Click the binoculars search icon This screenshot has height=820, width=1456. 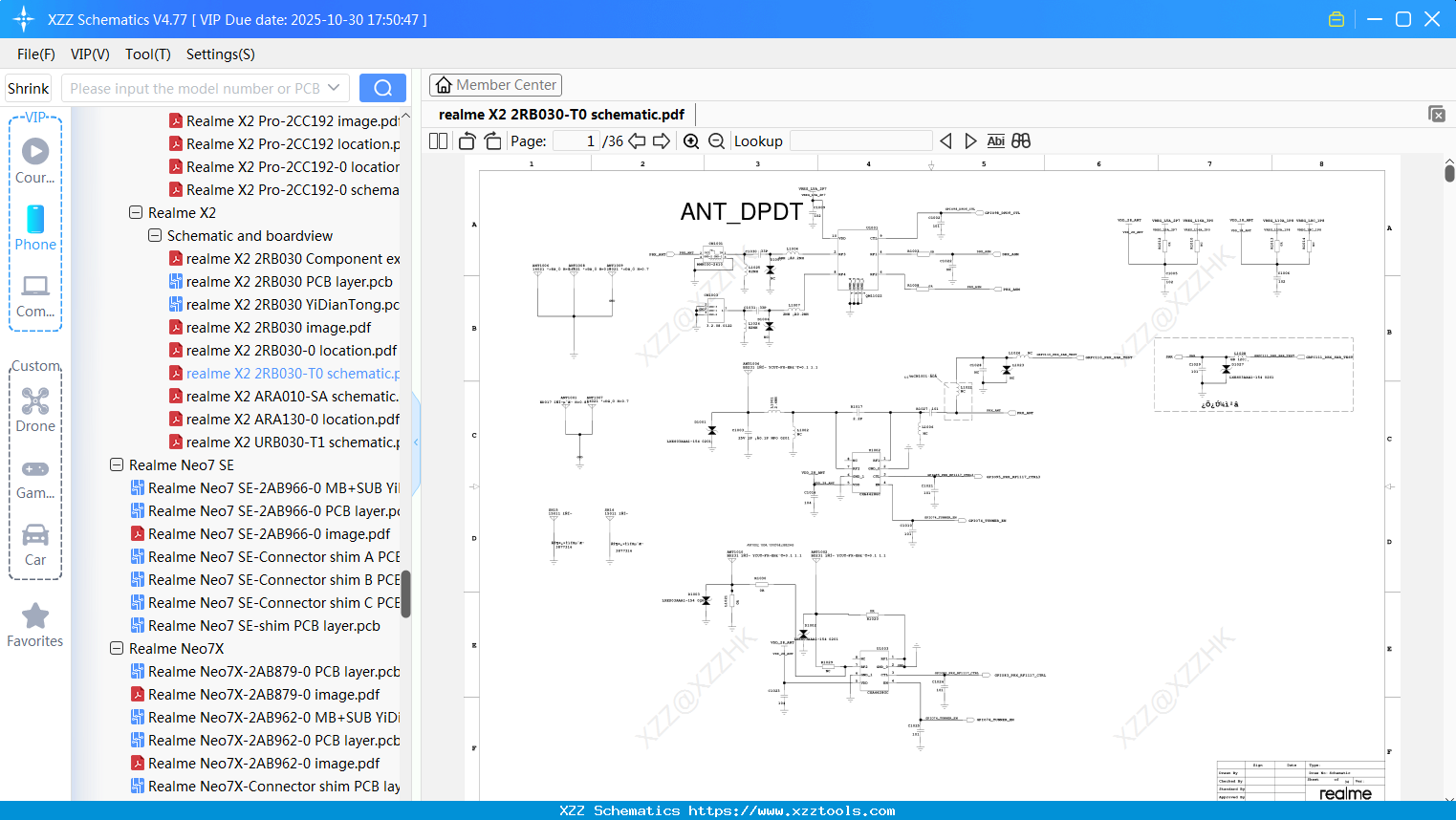click(1021, 141)
